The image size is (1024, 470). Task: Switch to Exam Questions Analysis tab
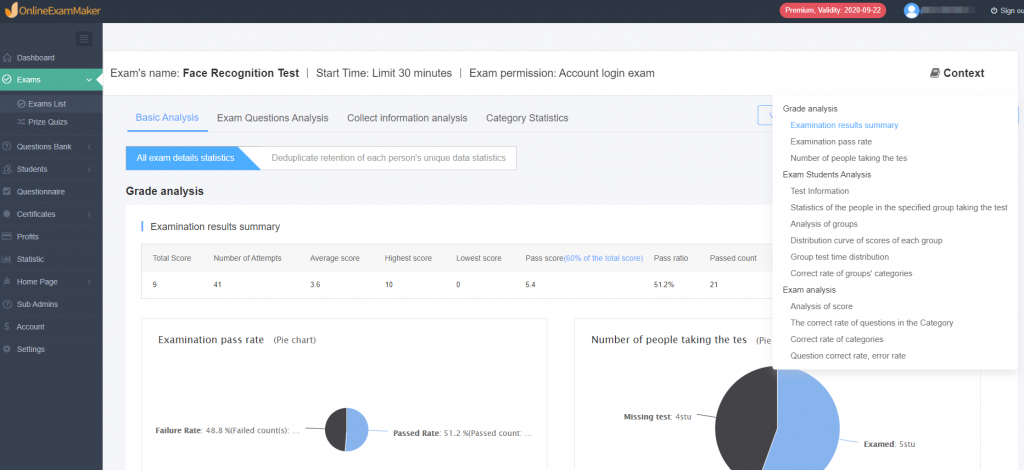coord(272,118)
